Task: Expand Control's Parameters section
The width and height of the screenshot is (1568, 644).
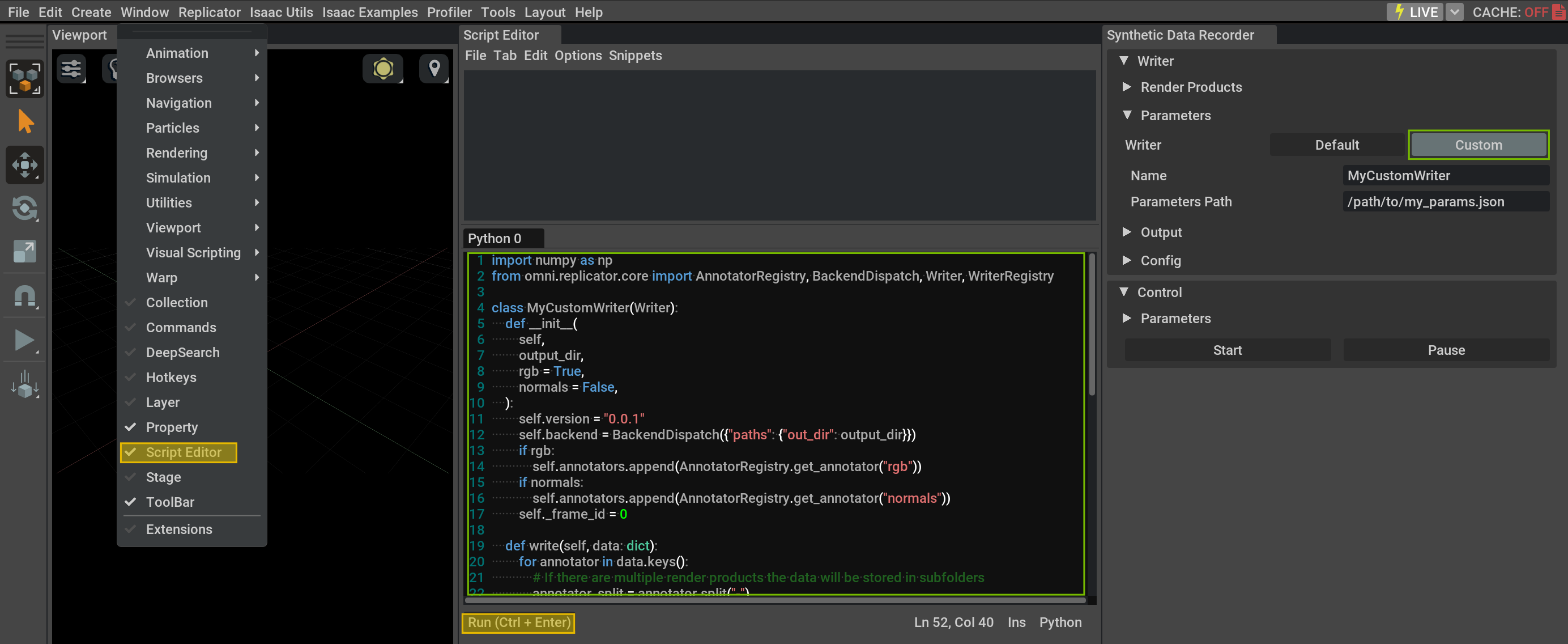Action: (x=1127, y=318)
